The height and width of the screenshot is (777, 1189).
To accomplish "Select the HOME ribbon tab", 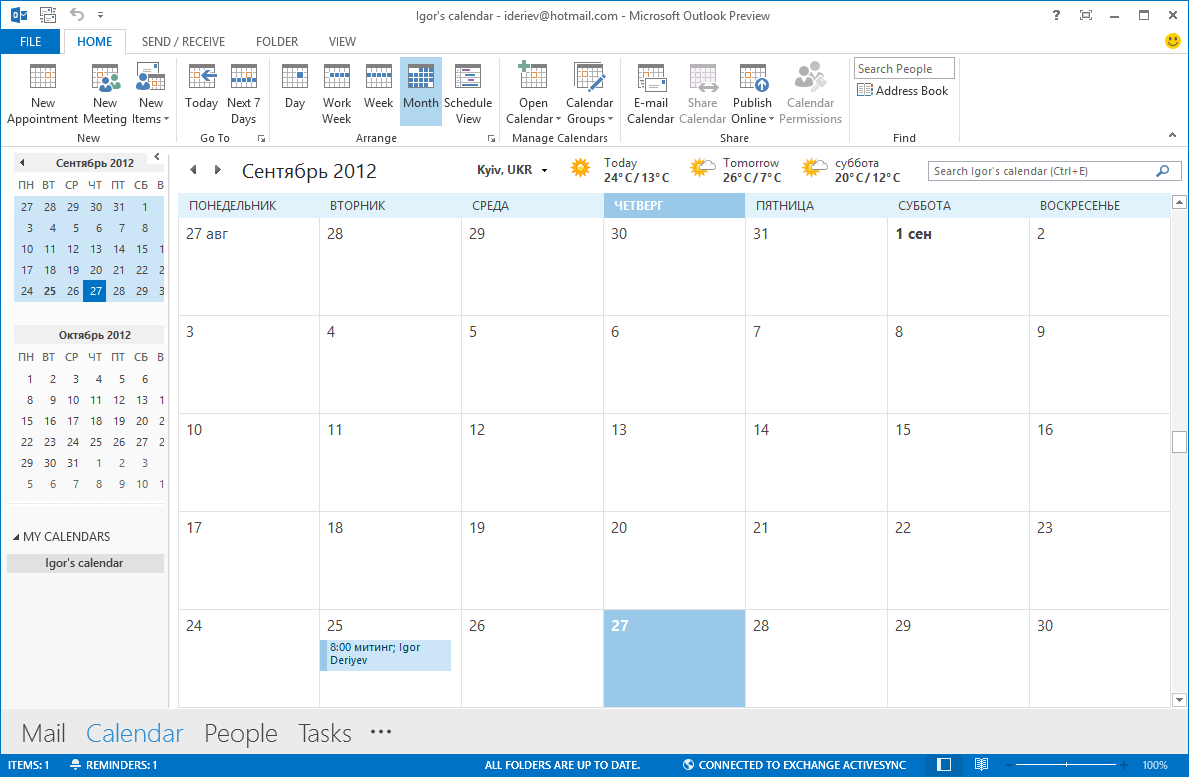I will click(95, 42).
